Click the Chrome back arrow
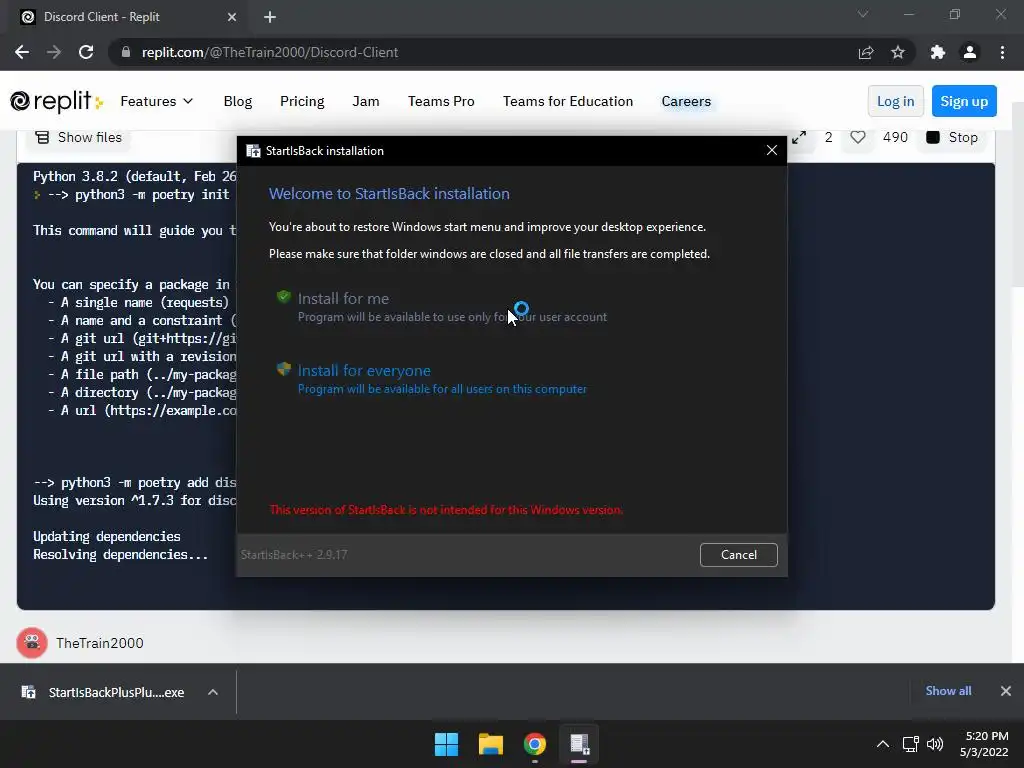This screenshot has width=1024, height=768. coord(22,52)
